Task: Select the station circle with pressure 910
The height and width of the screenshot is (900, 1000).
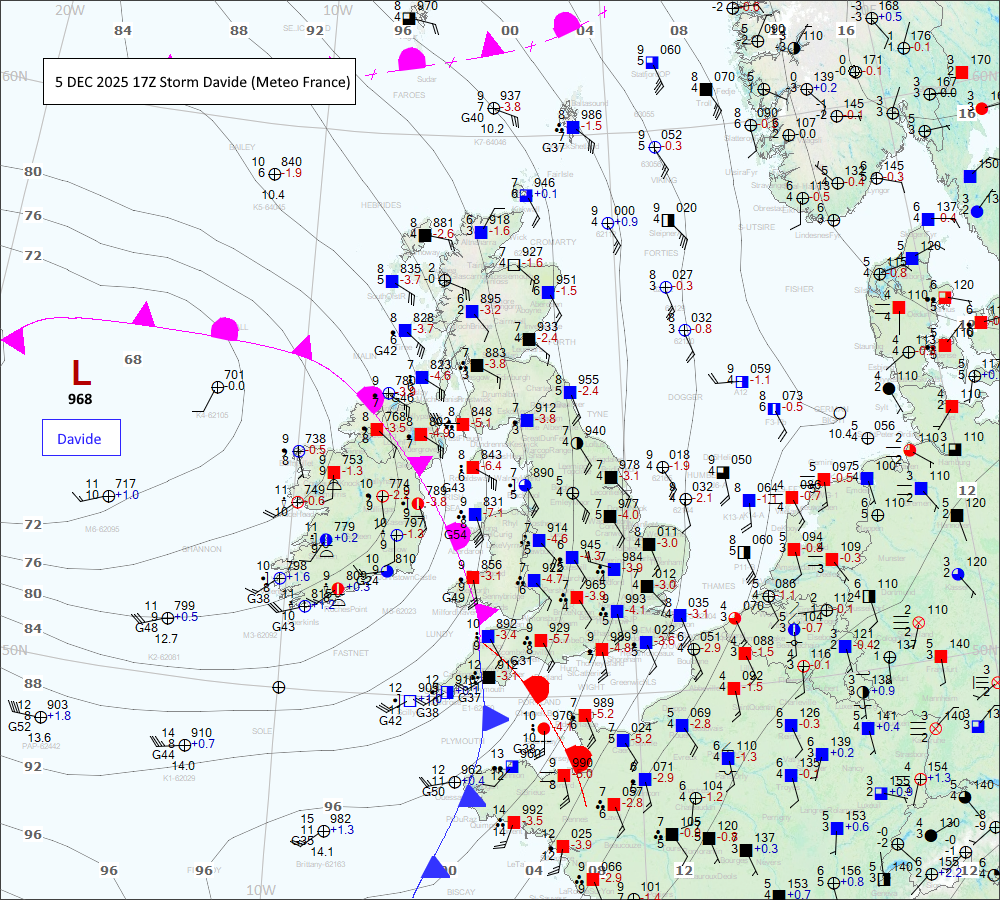Action: click(x=185, y=744)
